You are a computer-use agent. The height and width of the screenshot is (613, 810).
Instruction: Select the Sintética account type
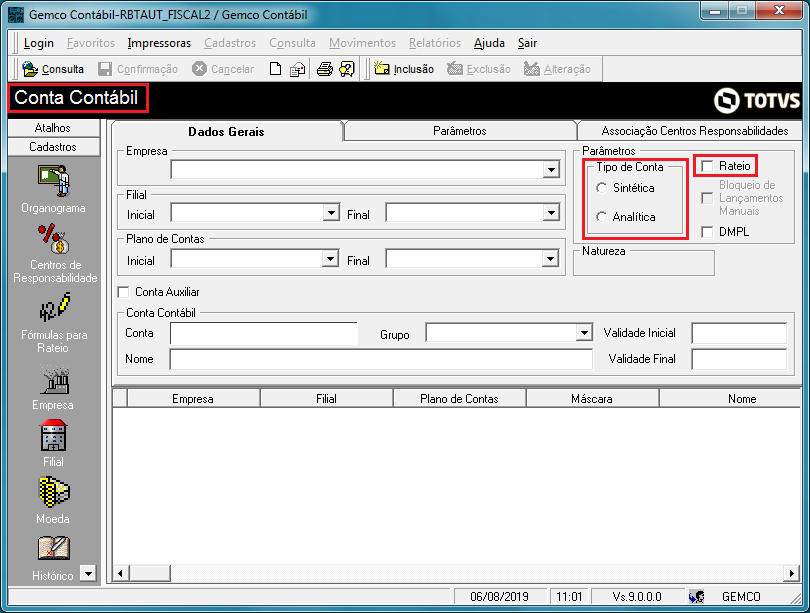pos(601,188)
